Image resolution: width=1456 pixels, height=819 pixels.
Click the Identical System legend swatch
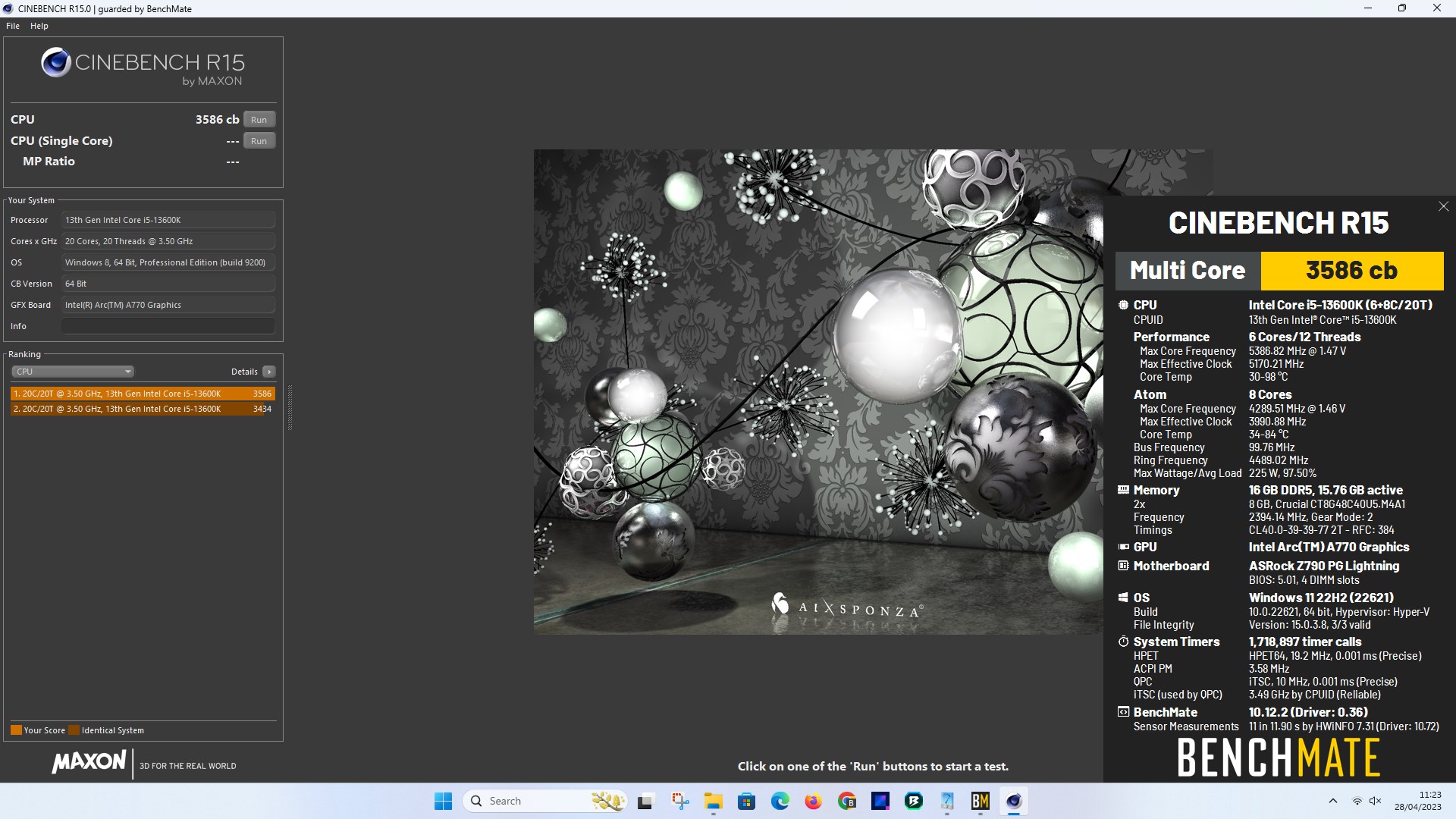click(x=74, y=730)
